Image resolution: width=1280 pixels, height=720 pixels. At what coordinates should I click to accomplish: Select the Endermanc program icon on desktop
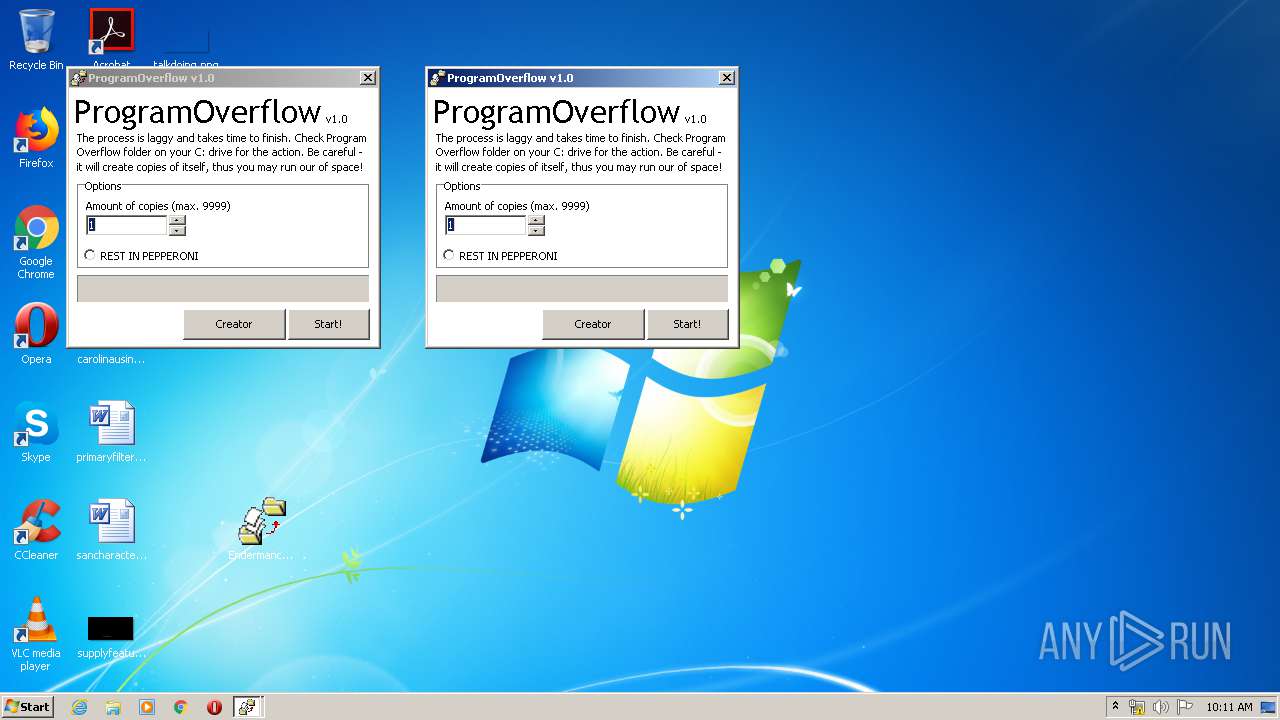point(261,530)
